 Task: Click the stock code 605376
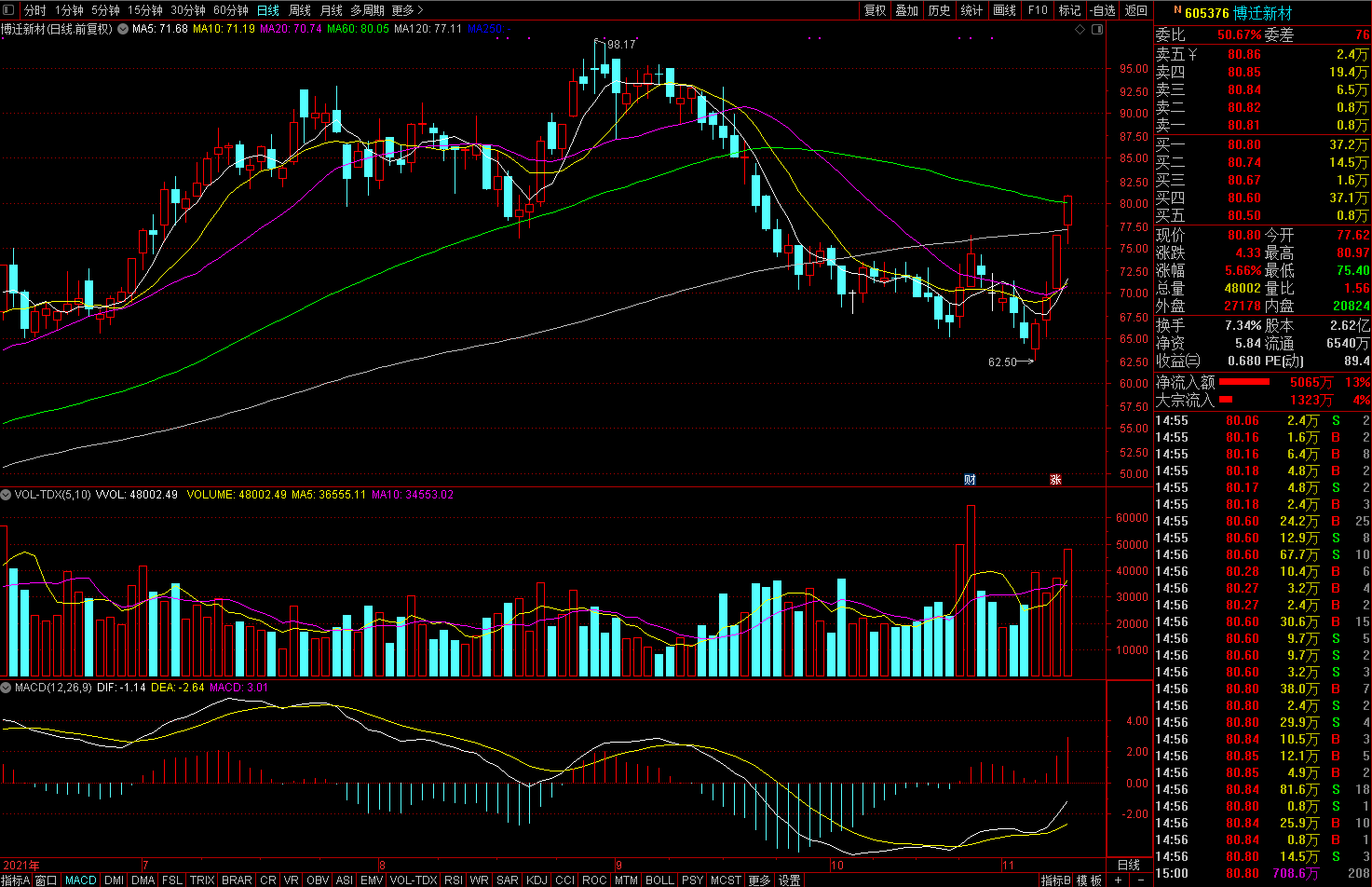coord(1207,13)
